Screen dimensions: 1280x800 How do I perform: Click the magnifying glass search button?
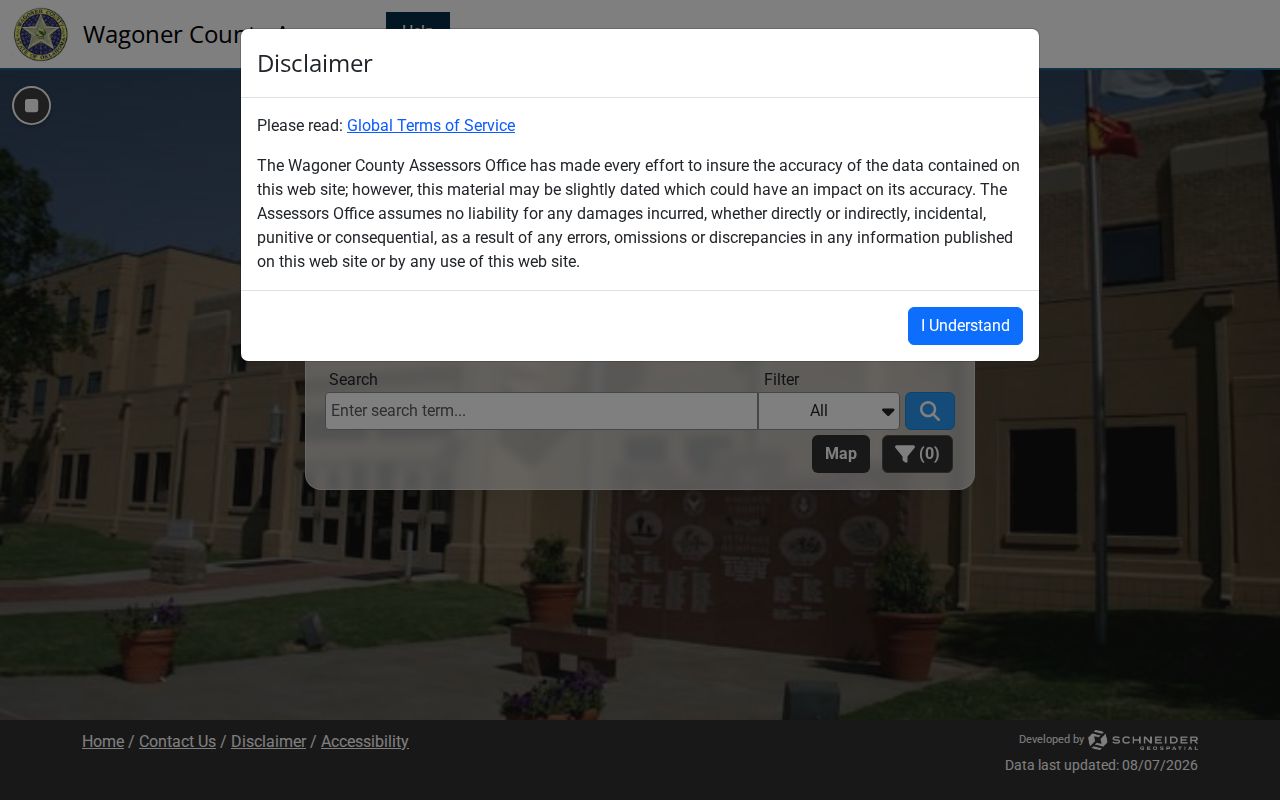click(x=930, y=411)
